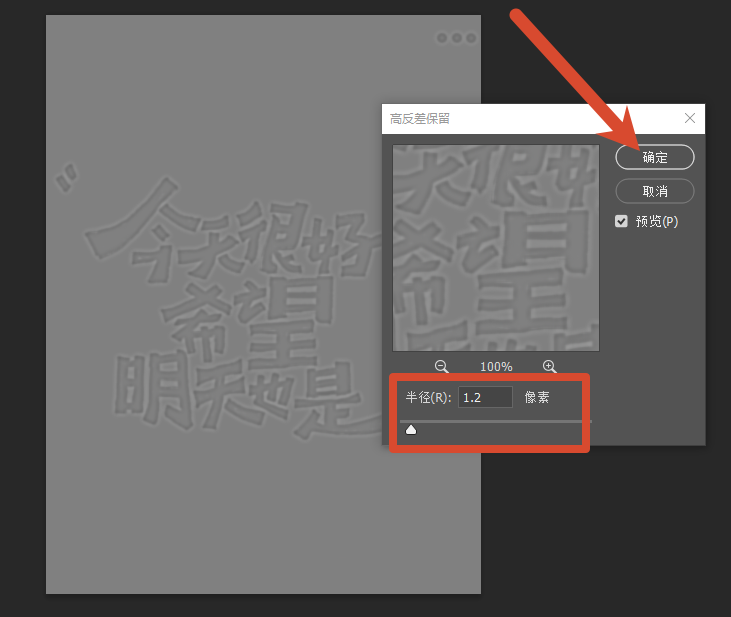The width and height of the screenshot is (731, 617).
Task: Confirm the filter with the 确定 button
Action: [x=655, y=157]
